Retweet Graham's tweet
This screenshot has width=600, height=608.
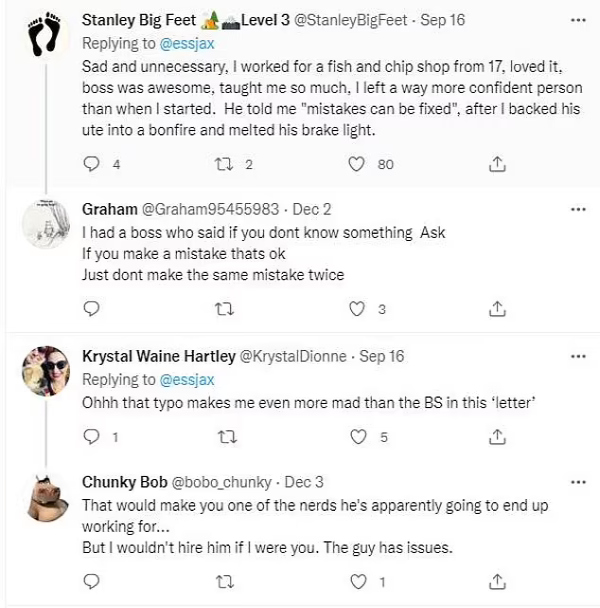tap(225, 309)
